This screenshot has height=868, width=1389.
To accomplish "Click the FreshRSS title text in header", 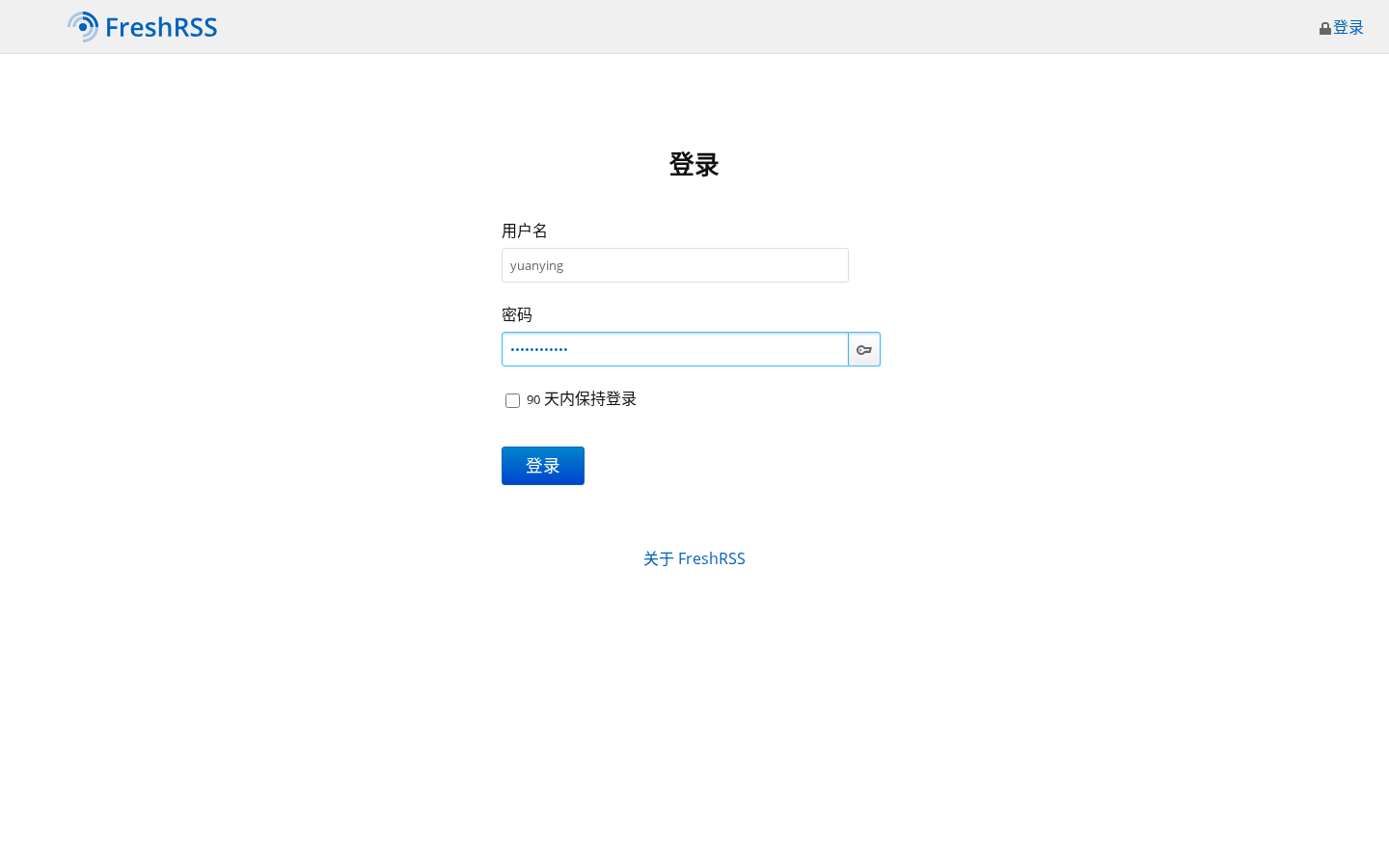I will point(161,27).
